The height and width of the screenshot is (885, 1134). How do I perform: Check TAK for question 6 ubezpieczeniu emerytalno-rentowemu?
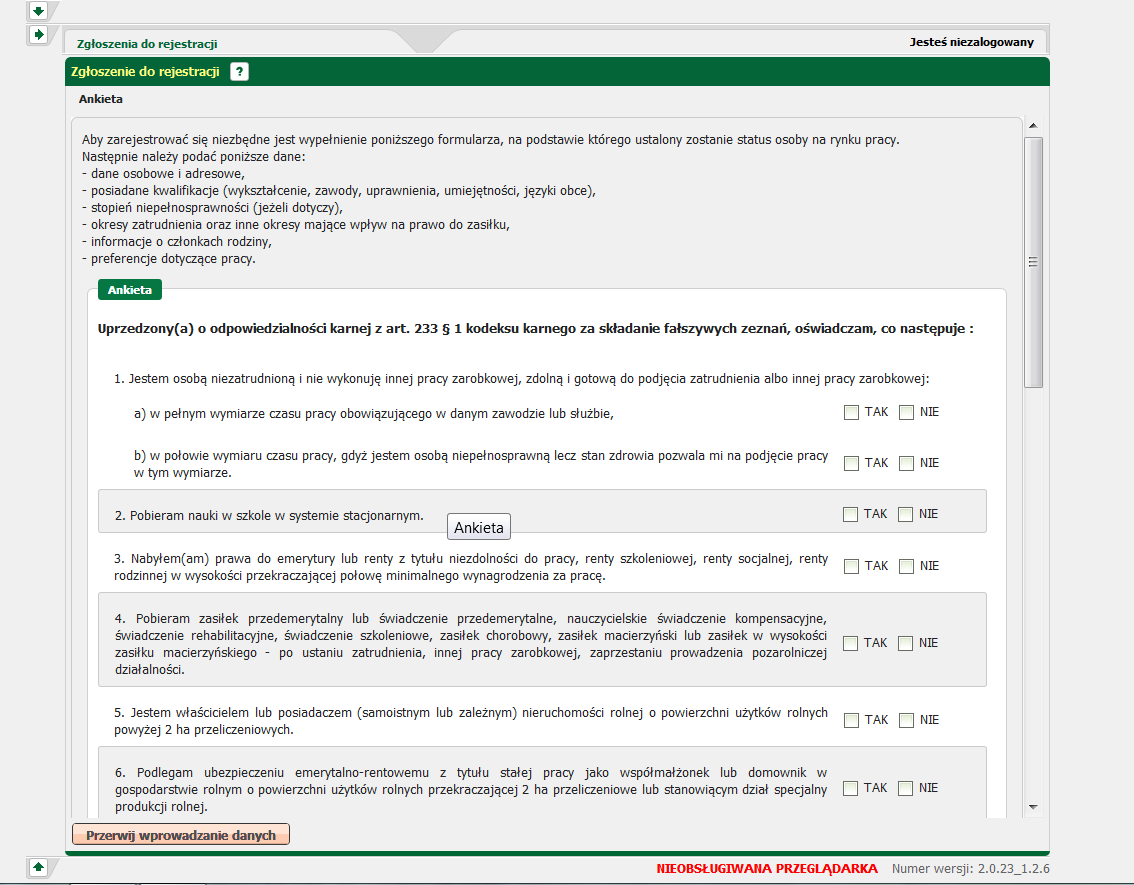[x=850, y=788]
